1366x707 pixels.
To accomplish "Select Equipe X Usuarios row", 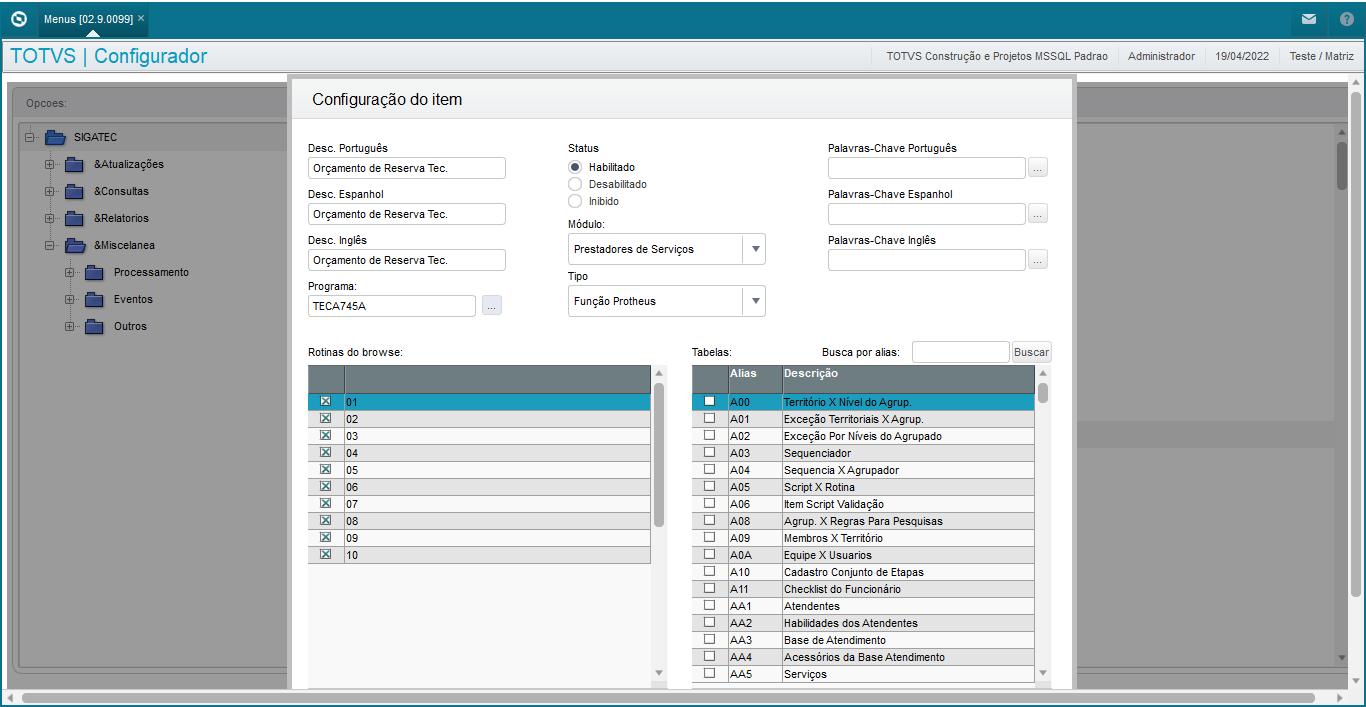I will point(864,554).
